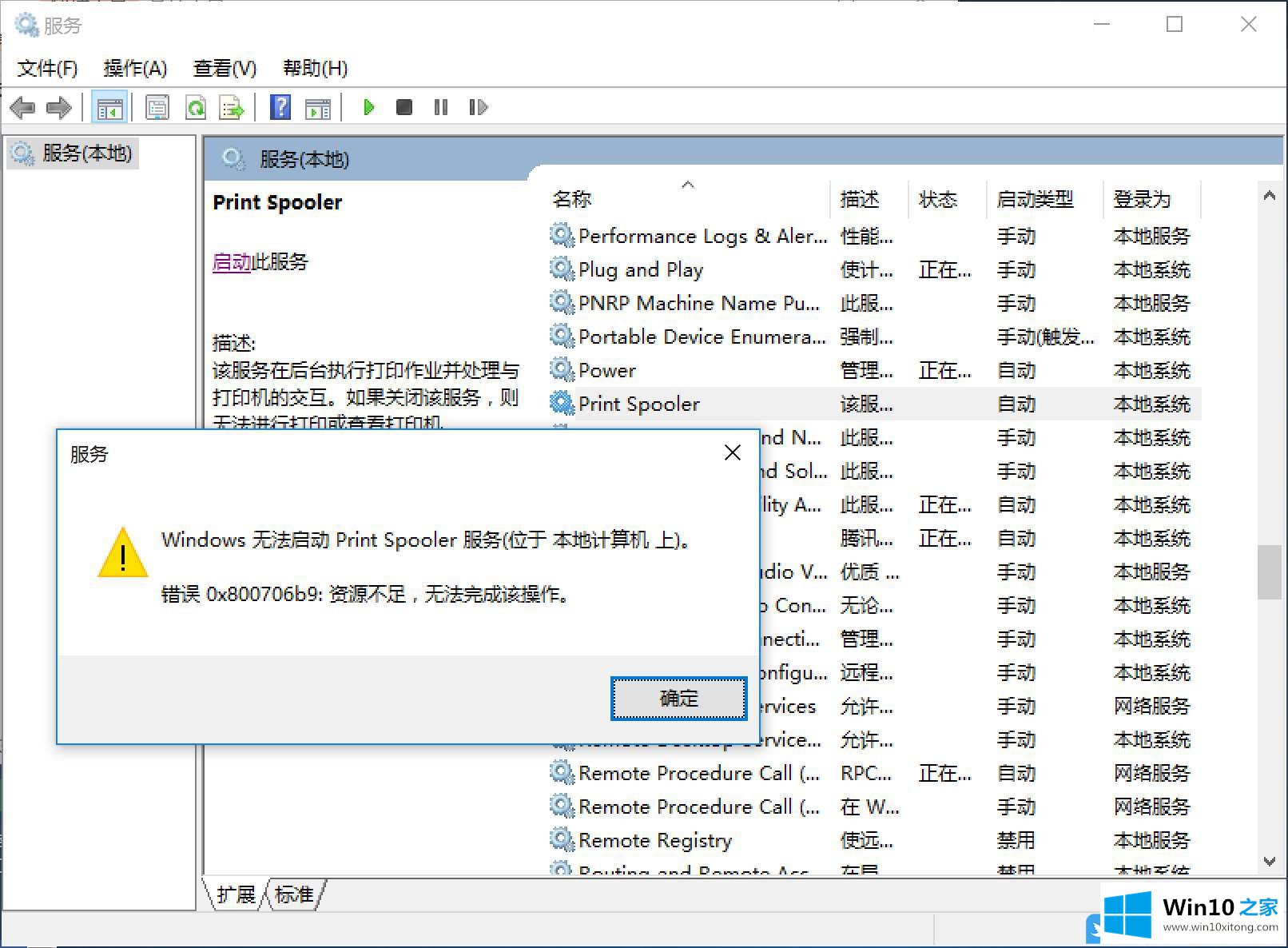Screen dimensions: 1288x948
Task: Click 禁用 startup type of Remote Registry
Action: pos(1016,840)
